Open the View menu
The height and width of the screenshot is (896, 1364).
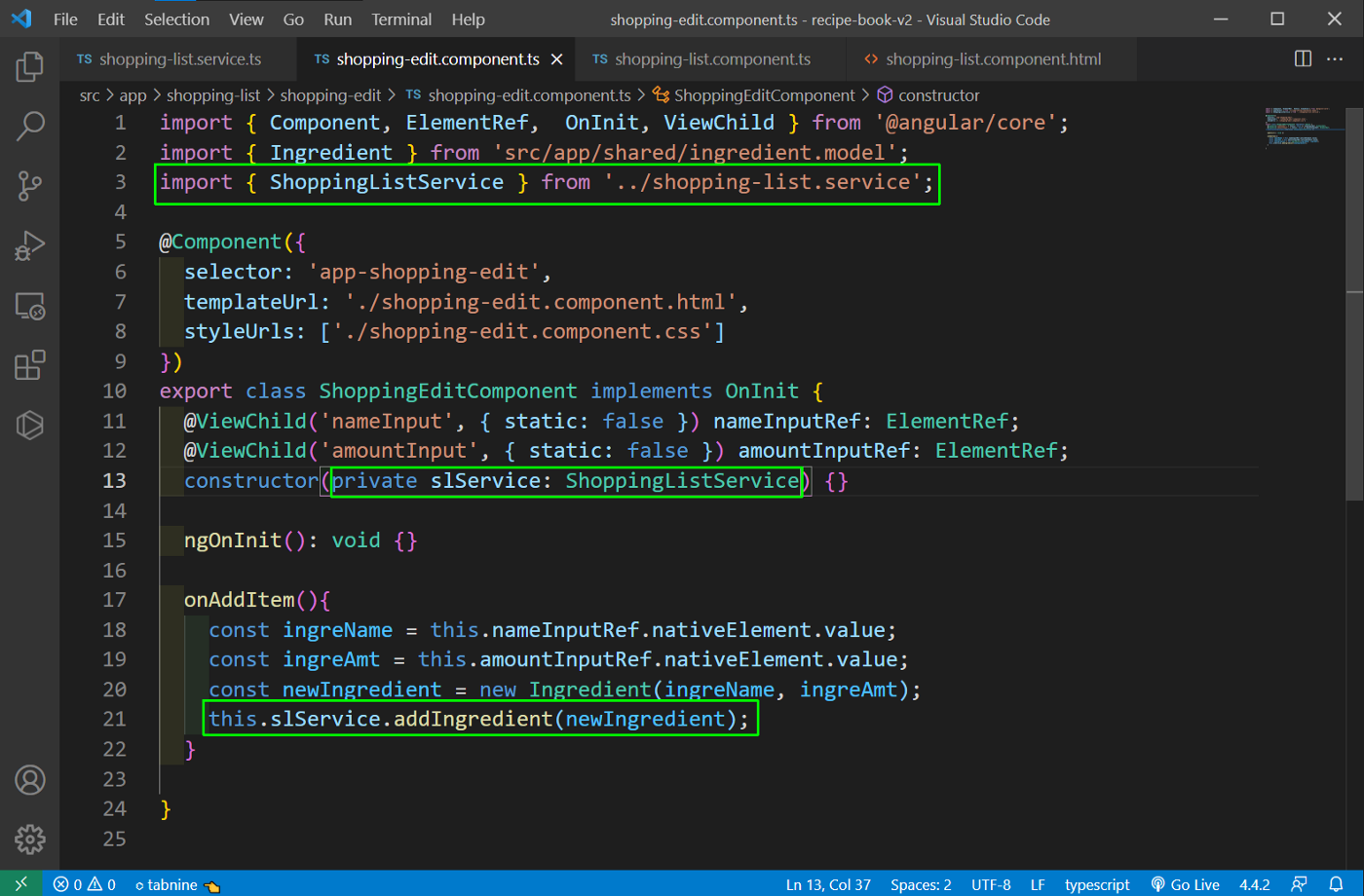point(246,19)
